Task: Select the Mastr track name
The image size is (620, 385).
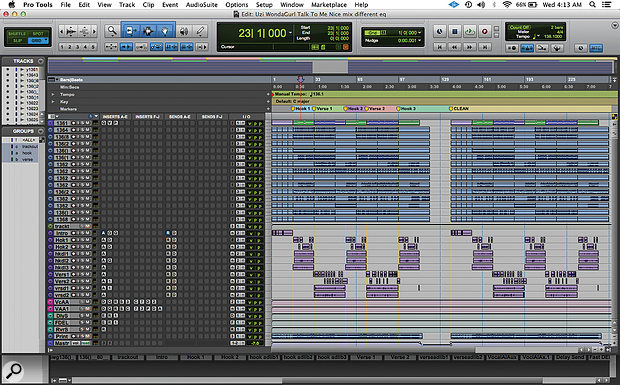Action: point(62,343)
